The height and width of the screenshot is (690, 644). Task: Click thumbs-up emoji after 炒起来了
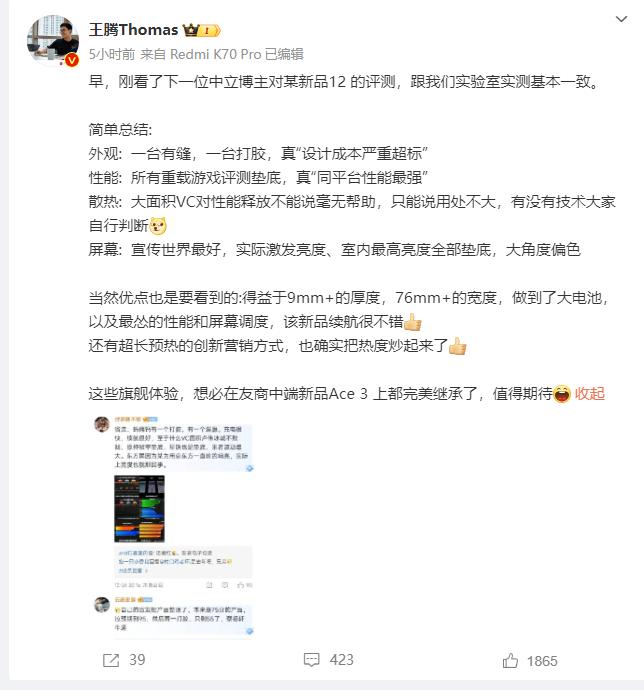coord(457,346)
